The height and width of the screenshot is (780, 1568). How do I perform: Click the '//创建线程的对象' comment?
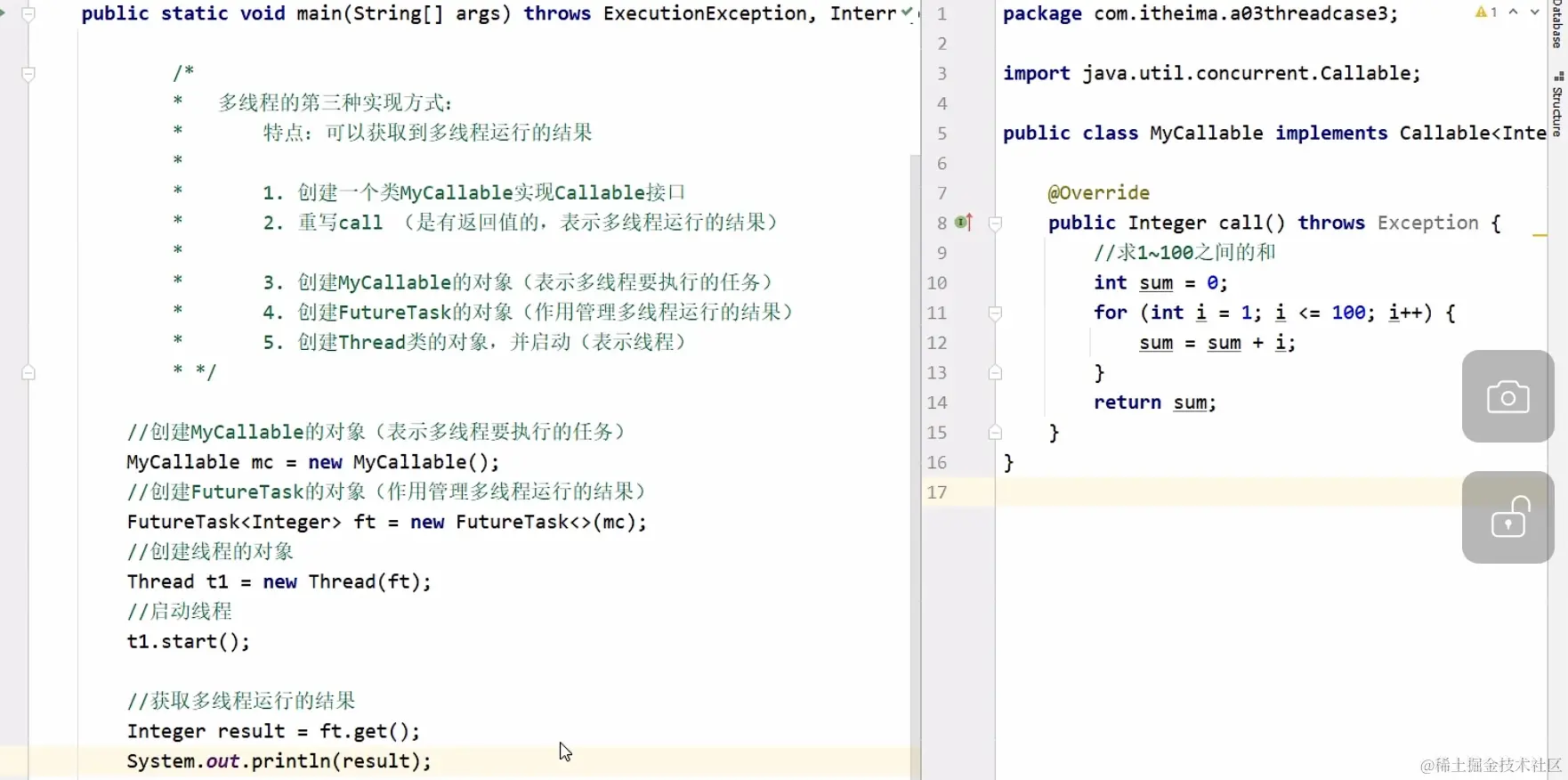pyautogui.click(x=210, y=552)
